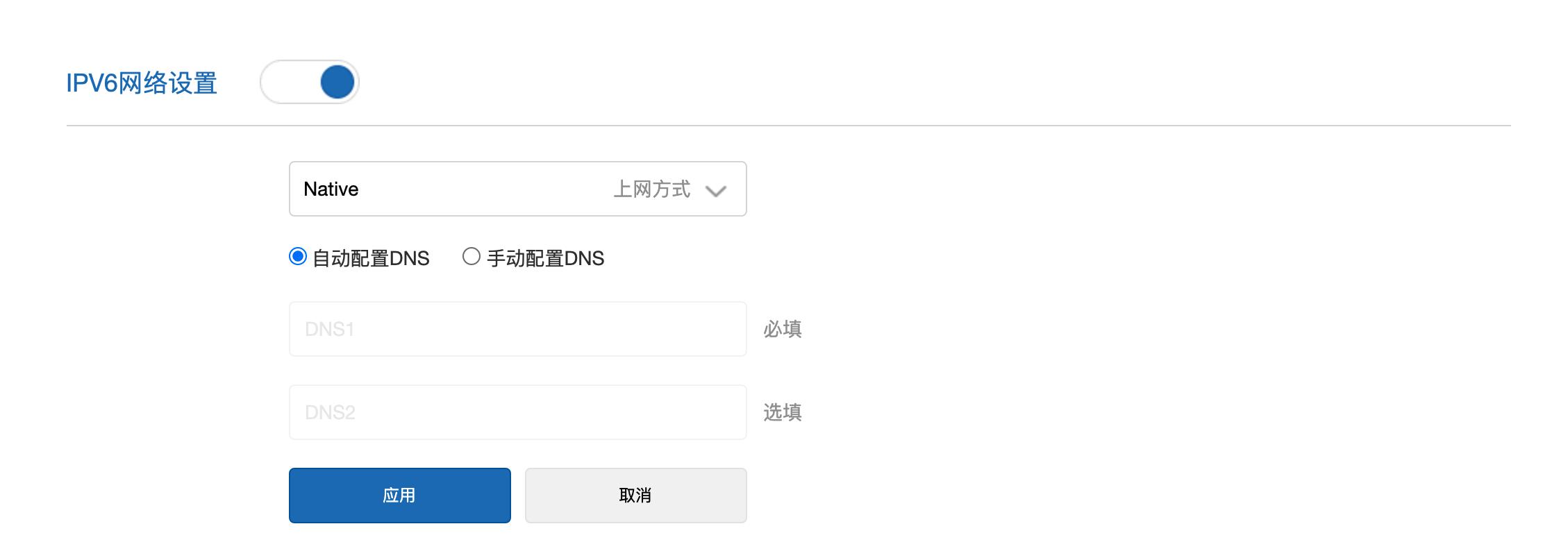
Task: Enable the IPV6 network settings switch
Action: (x=310, y=81)
